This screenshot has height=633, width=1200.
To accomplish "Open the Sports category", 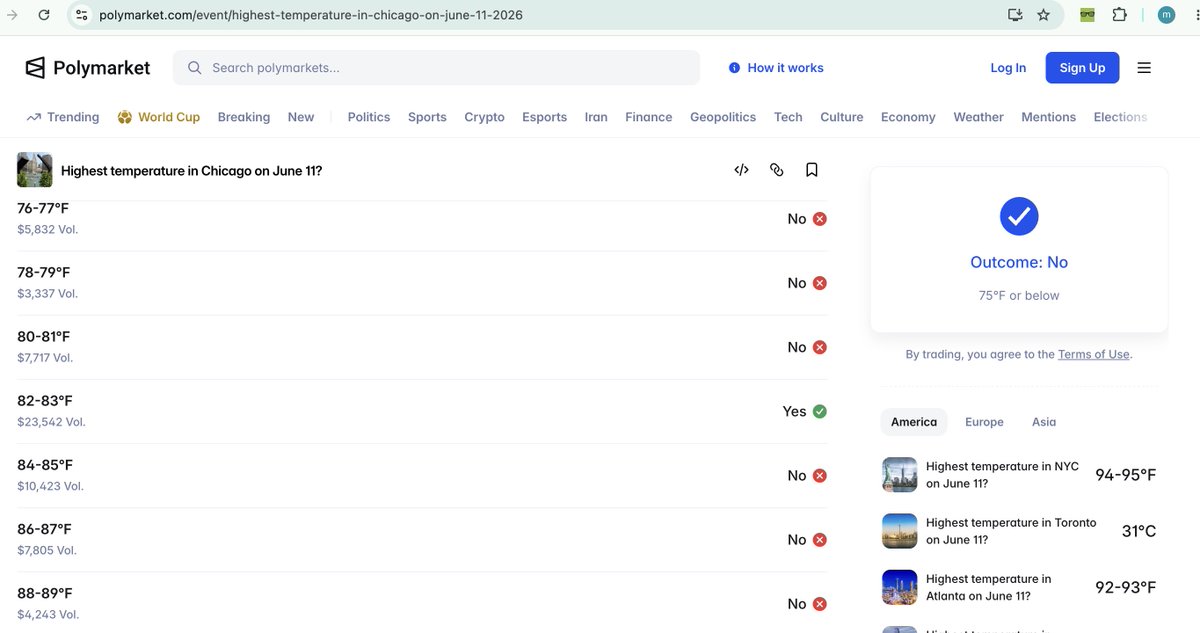I will point(427,117).
